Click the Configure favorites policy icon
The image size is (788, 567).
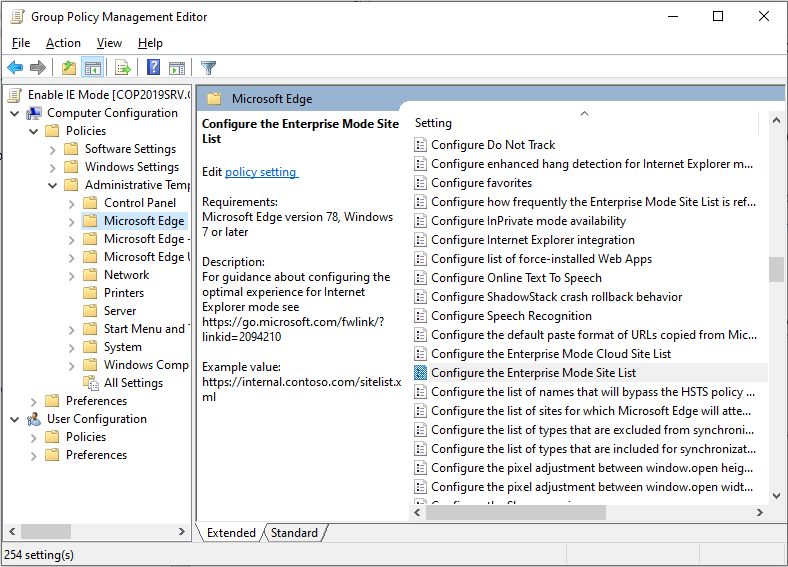click(x=420, y=183)
